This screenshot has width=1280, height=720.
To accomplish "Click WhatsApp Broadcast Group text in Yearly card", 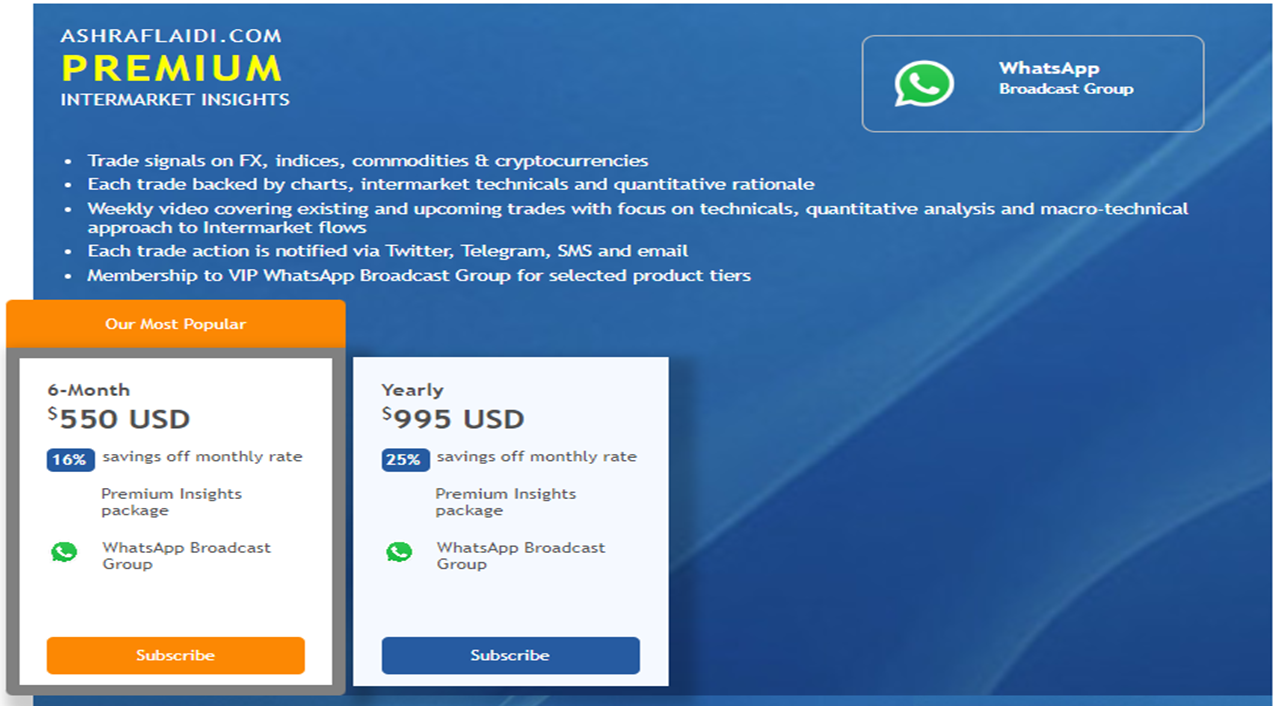I will tap(520, 556).
